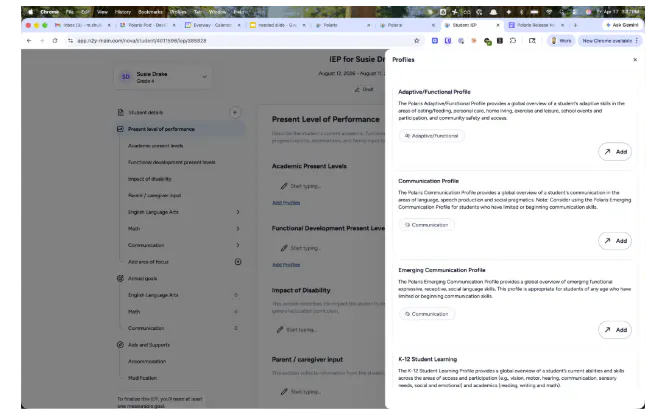The height and width of the screenshot is (418, 652).
Task: Select Accommodation in sidebar
Action: pyautogui.click(x=148, y=363)
